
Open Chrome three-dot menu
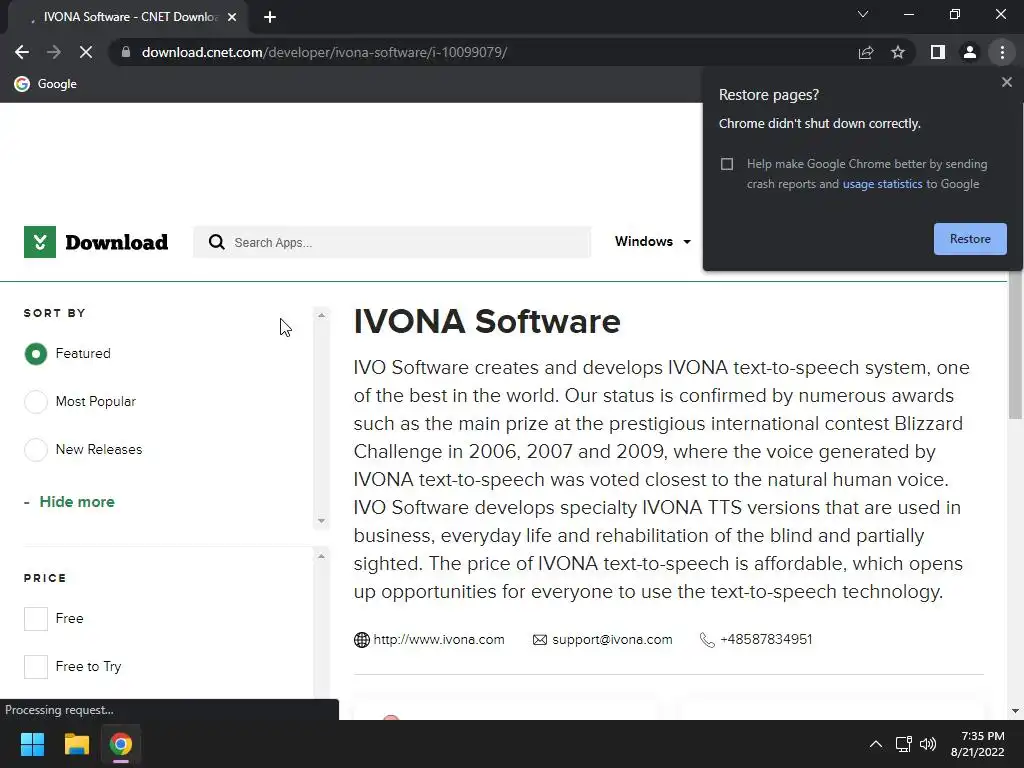(1002, 52)
